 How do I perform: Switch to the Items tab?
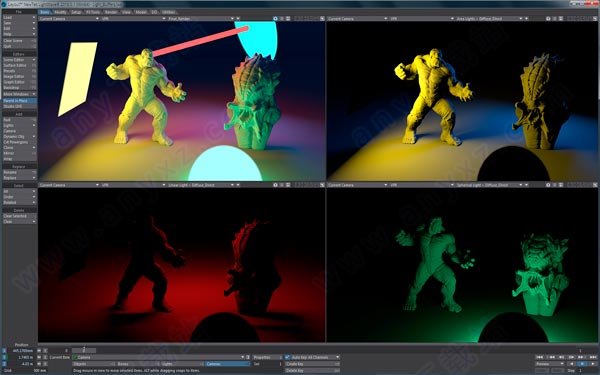pos(45,12)
